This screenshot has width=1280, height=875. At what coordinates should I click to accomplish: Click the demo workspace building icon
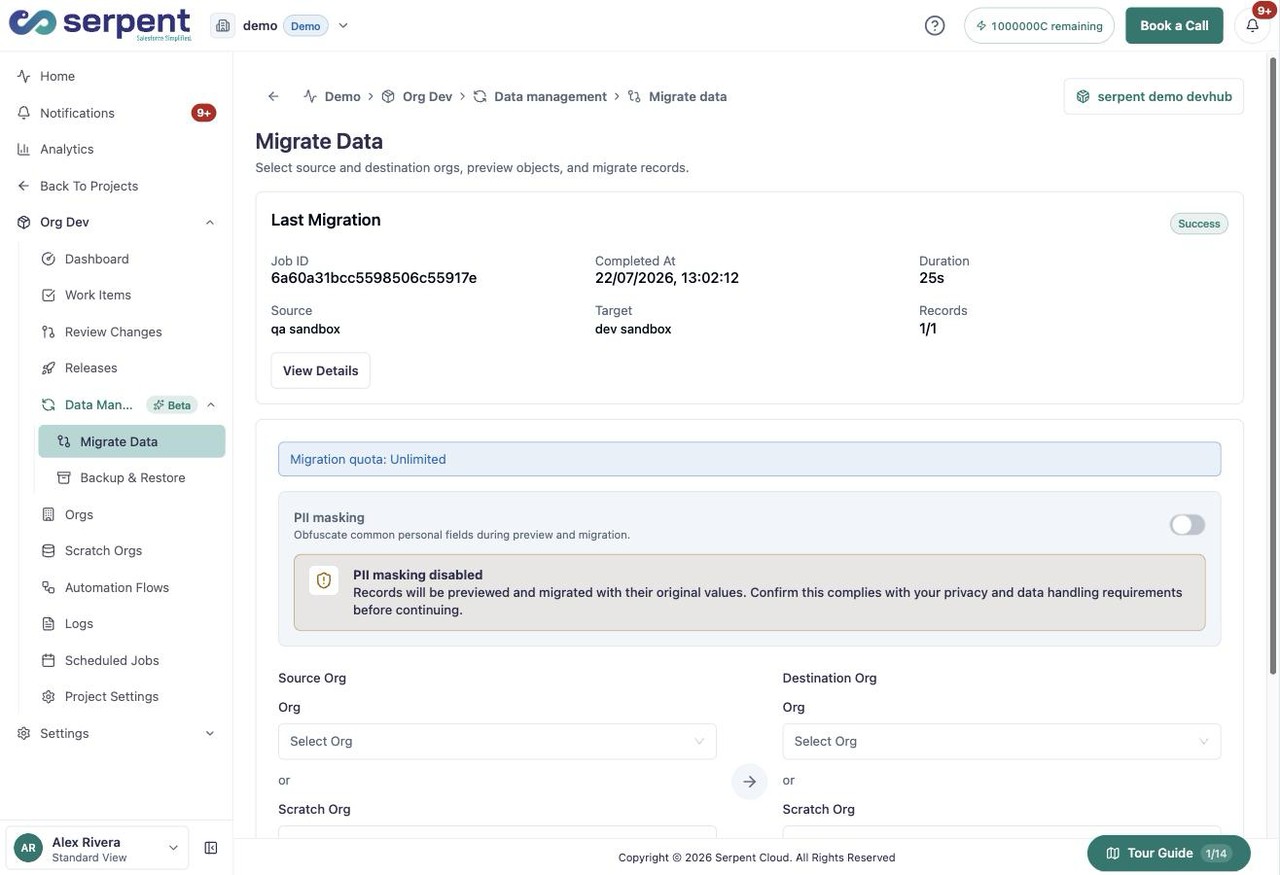[223, 26]
